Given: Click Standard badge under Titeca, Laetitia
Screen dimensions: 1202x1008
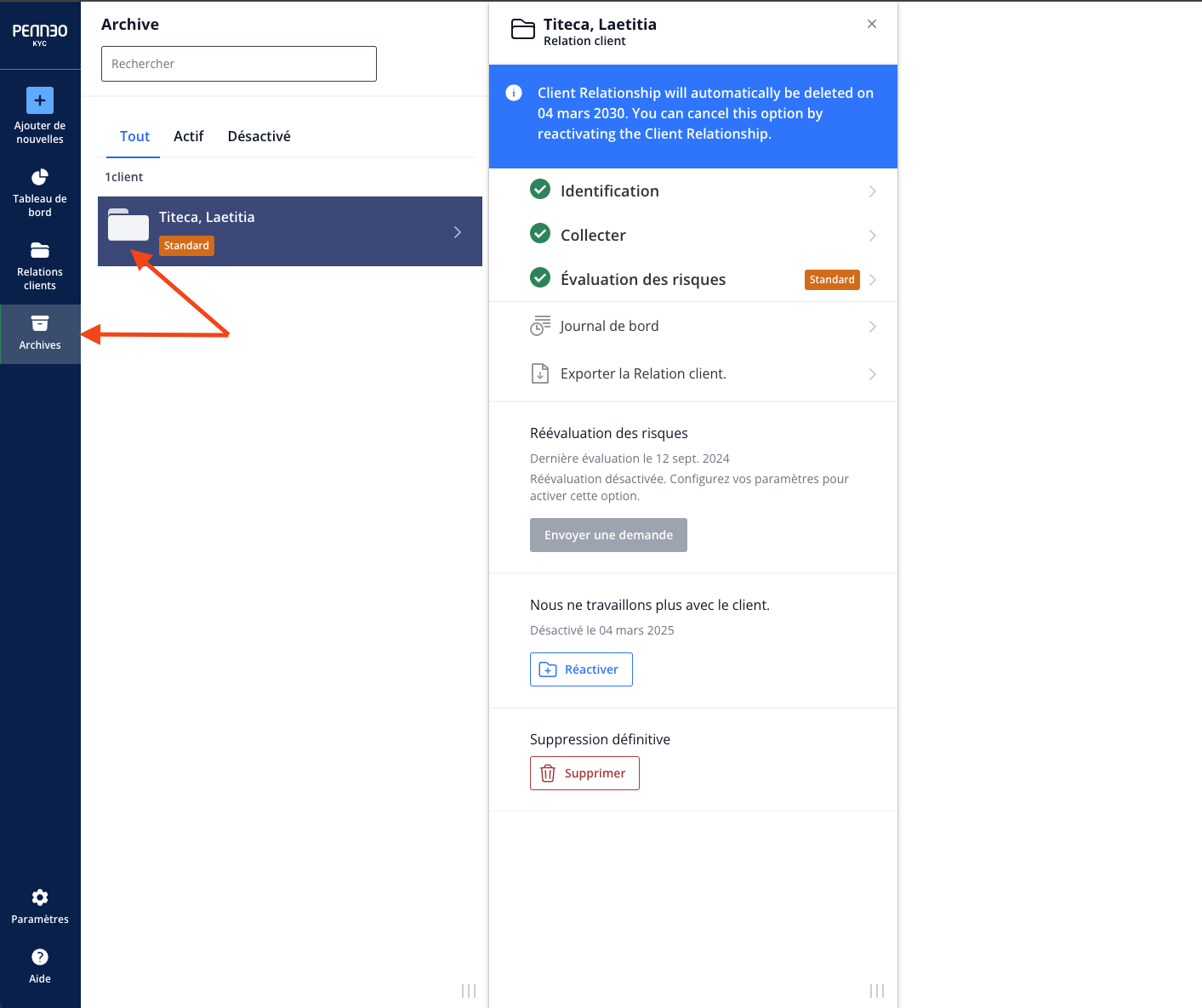Looking at the screenshot, I should point(186,246).
